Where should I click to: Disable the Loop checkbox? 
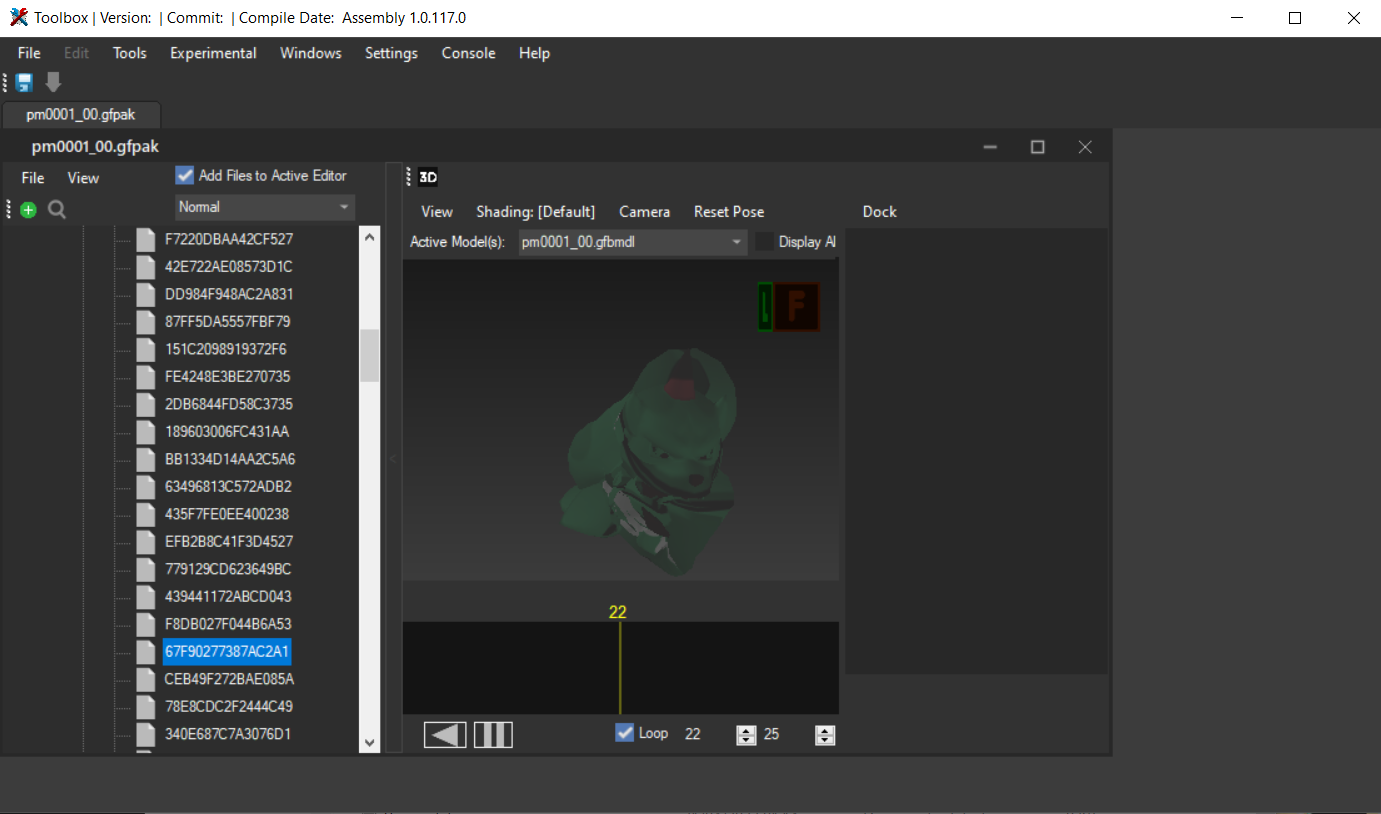[625, 733]
